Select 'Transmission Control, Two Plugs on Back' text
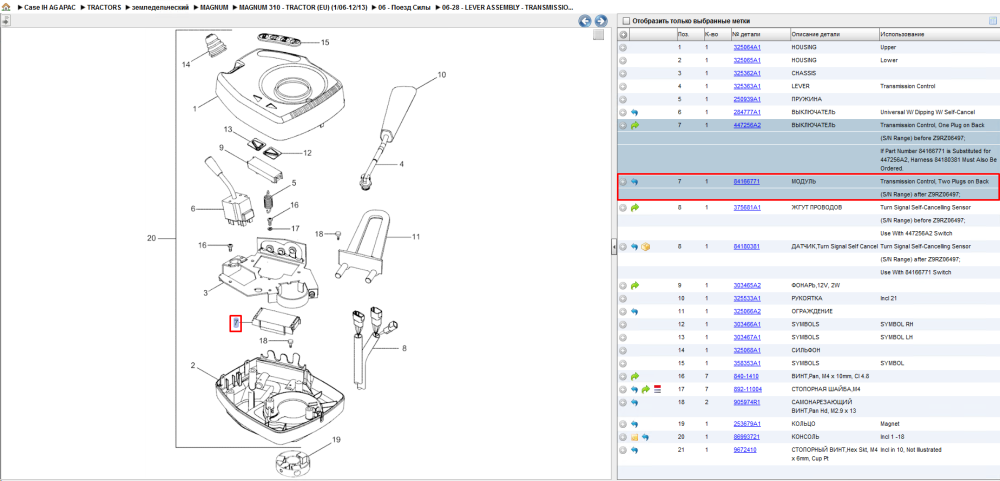This screenshot has width=1000, height=481. point(935,182)
